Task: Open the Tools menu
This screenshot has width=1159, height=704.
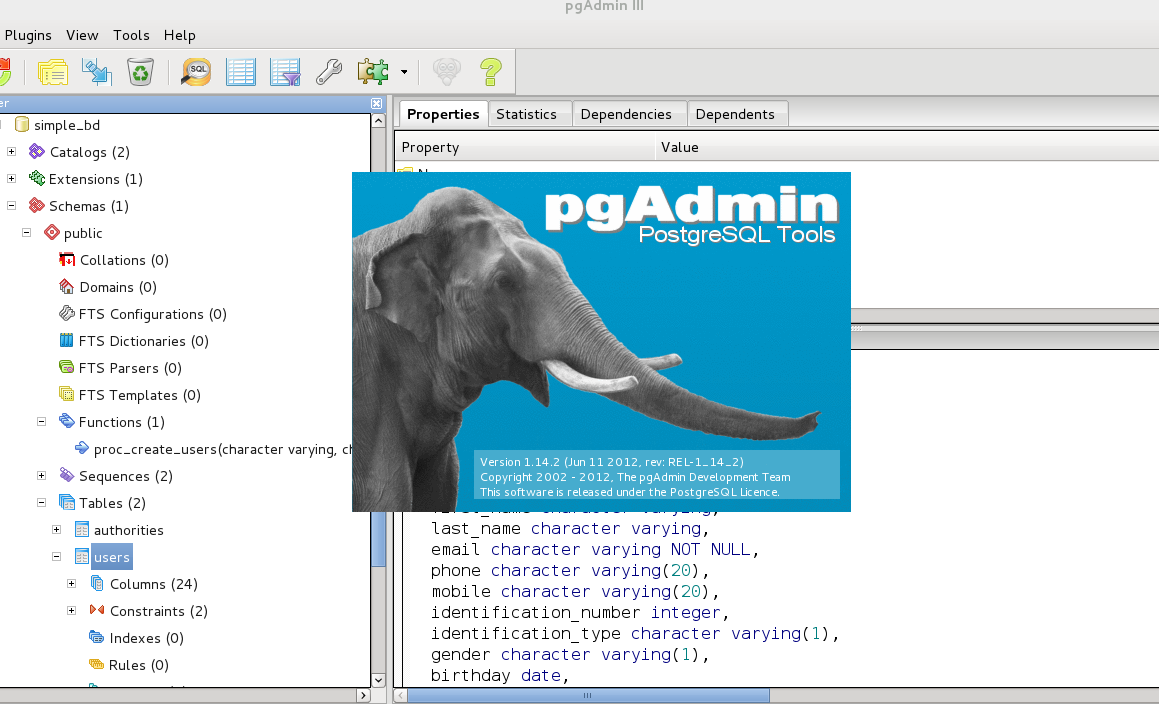Action: pos(131,35)
